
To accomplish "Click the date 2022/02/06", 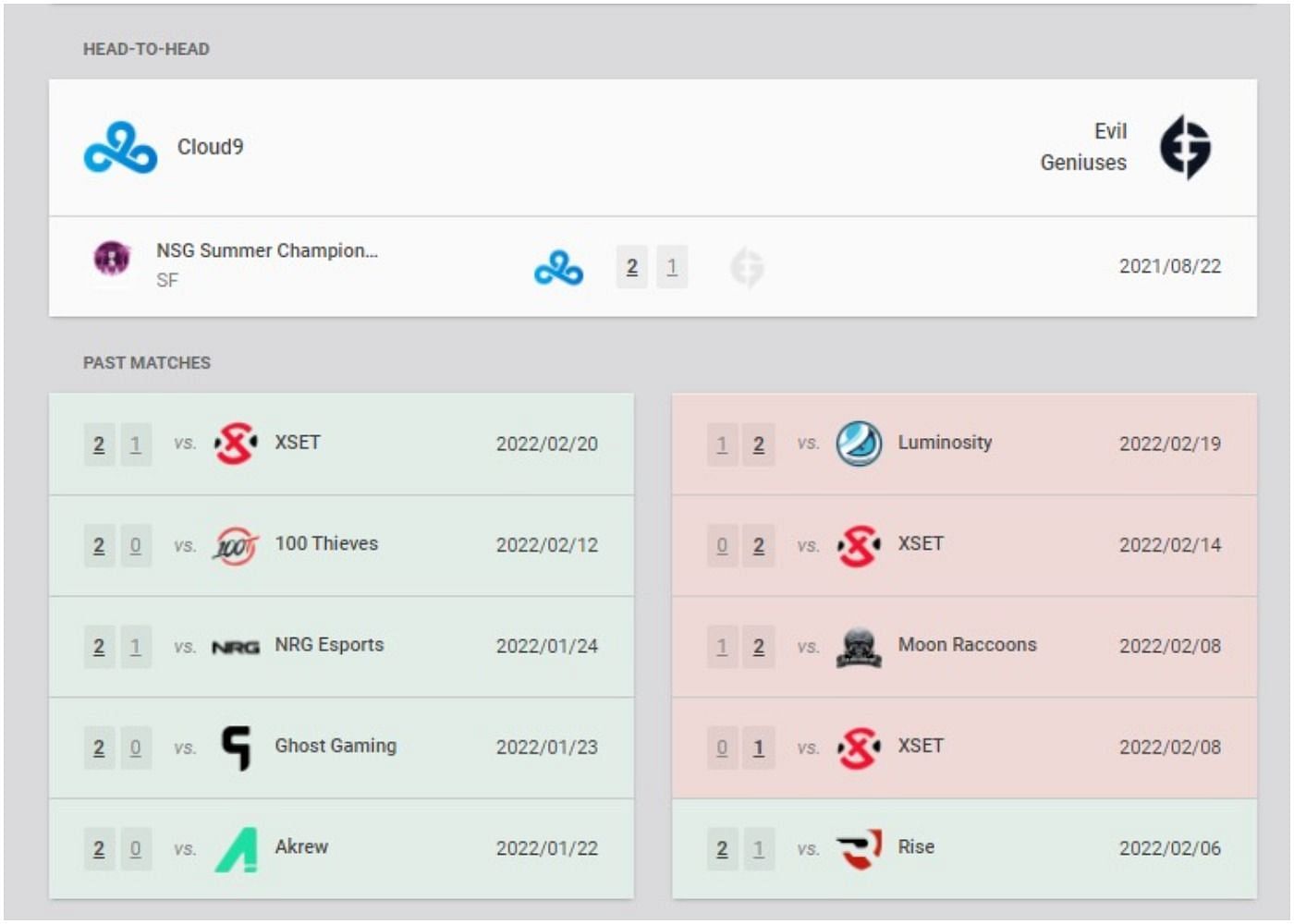I will point(1170,848).
